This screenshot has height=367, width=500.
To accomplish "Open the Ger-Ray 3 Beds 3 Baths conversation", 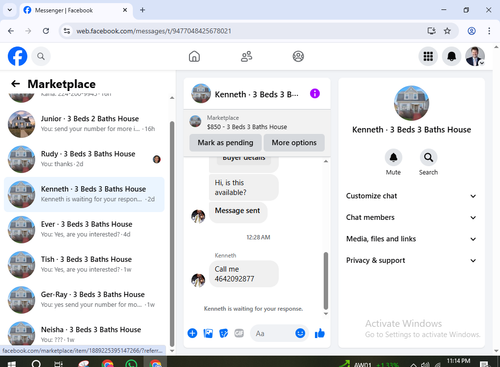I will tap(84, 300).
